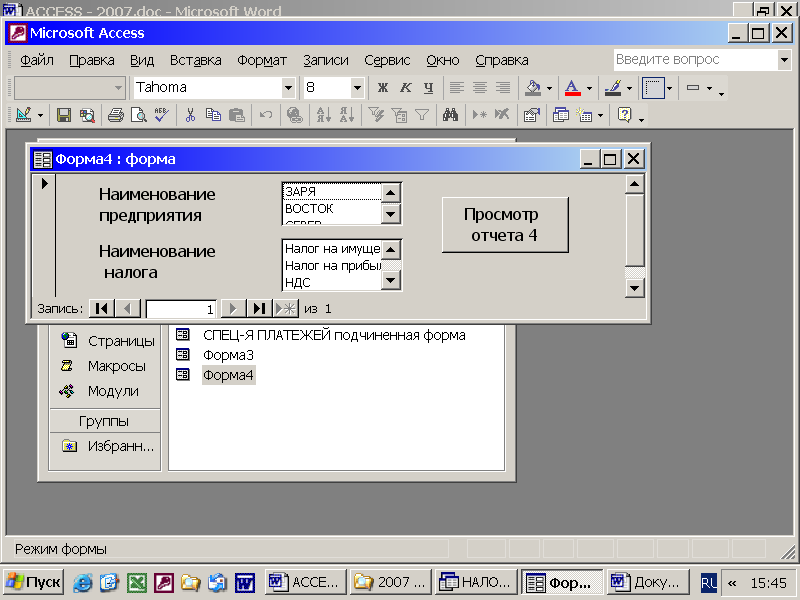Click Filter by Selection icon
Image resolution: width=800 pixels, height=600 pixels.
tap(376, 115)
